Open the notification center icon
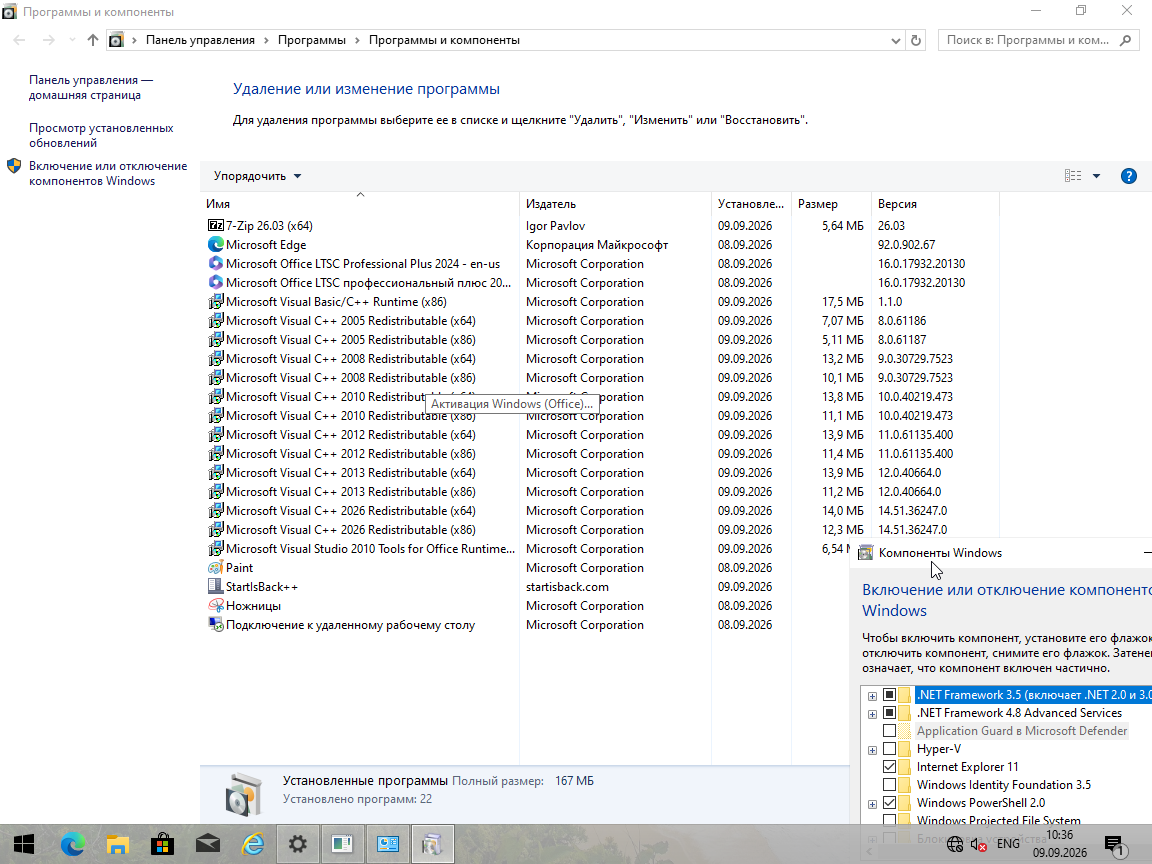The height and width of the screenshot is (864, 1152). click(x=1115, y=845)
